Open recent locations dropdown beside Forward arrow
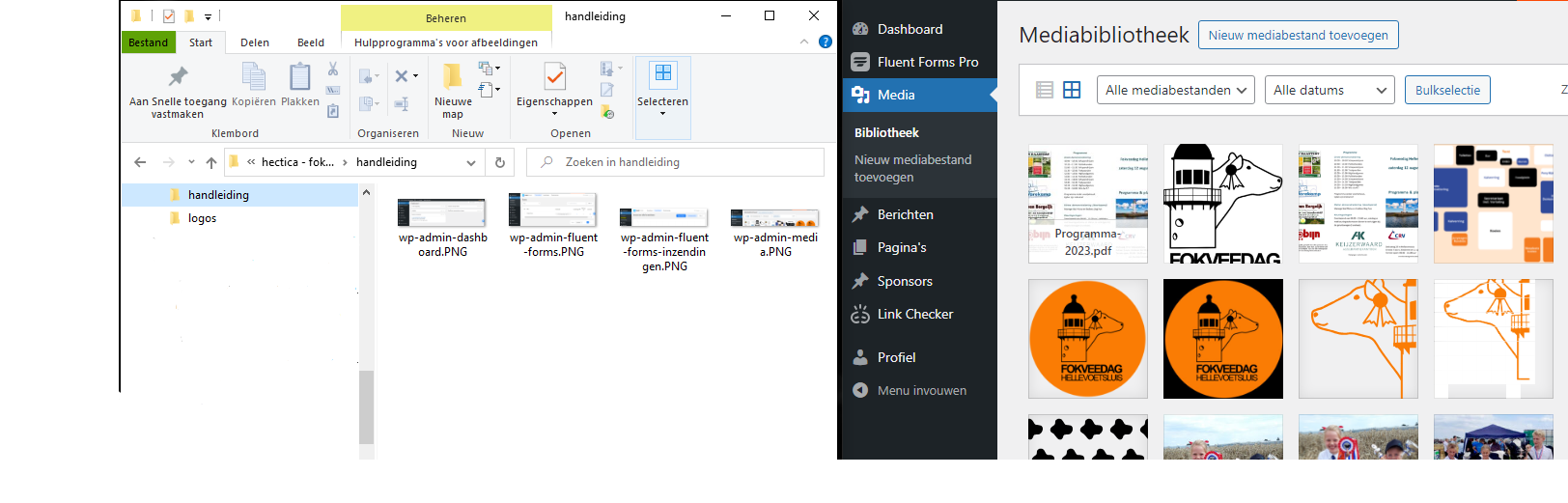The height and width of the screenshot is (503, 1568). click(191, 162)
